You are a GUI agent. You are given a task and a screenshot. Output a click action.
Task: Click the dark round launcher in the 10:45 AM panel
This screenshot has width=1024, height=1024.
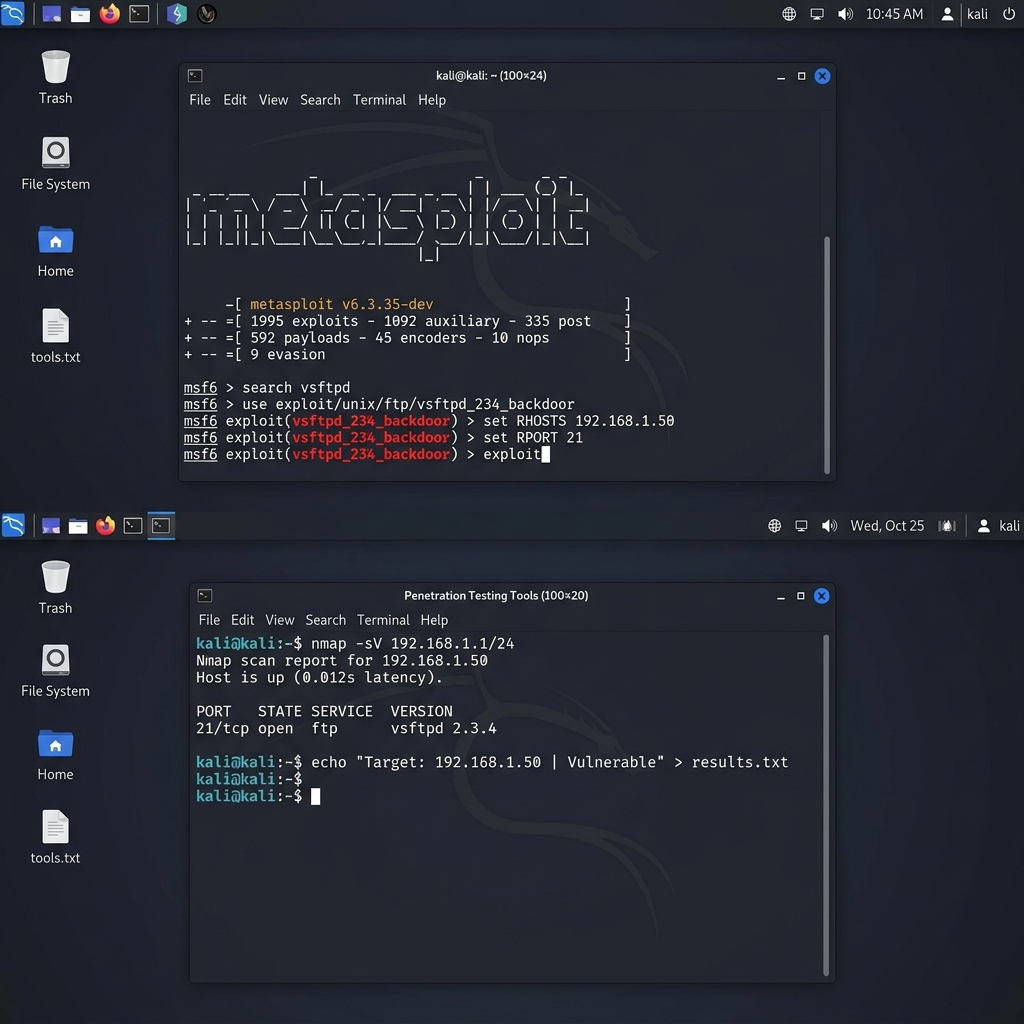(x=206, y=14)
